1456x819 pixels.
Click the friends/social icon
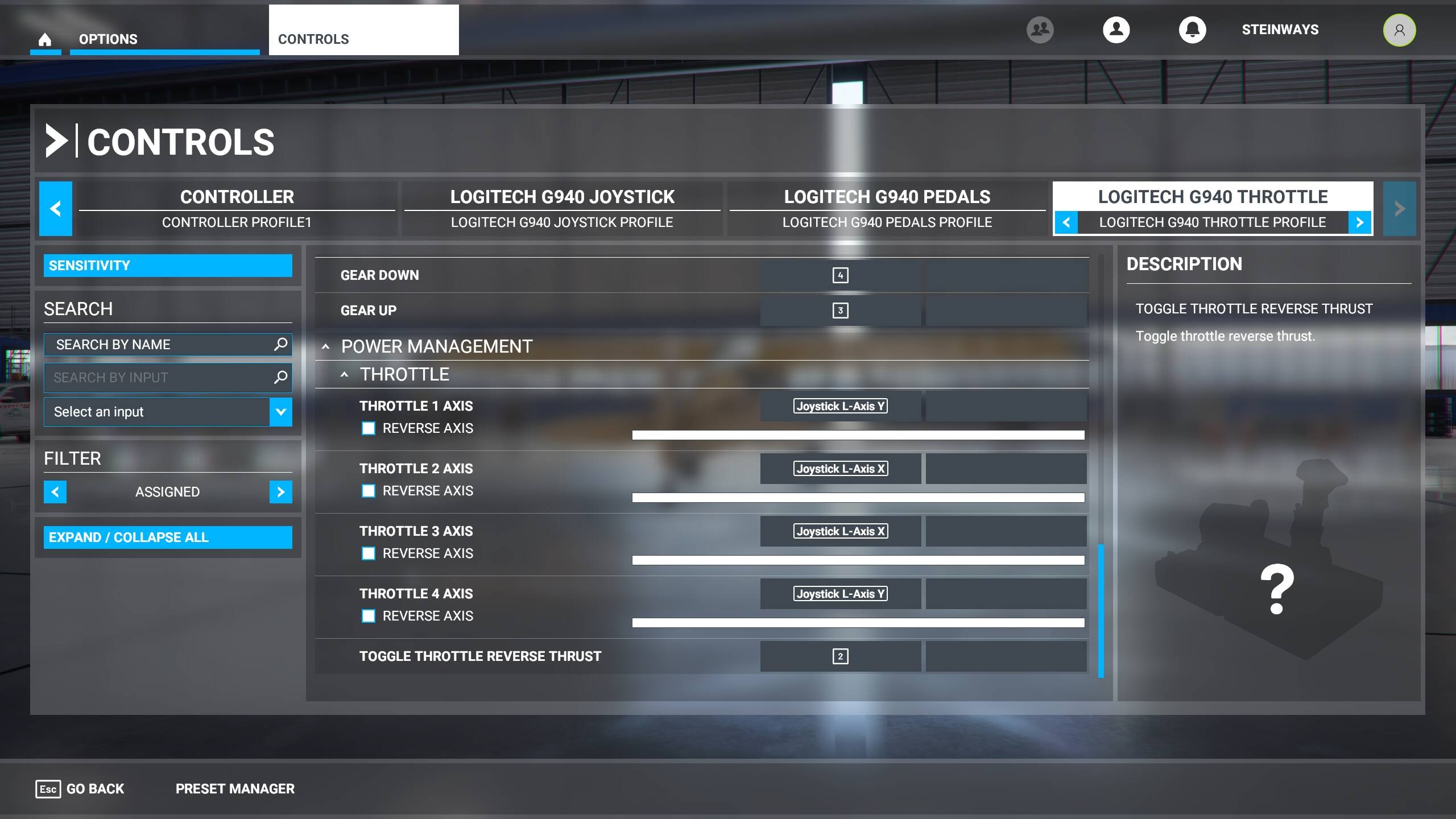coord(1040,30)
